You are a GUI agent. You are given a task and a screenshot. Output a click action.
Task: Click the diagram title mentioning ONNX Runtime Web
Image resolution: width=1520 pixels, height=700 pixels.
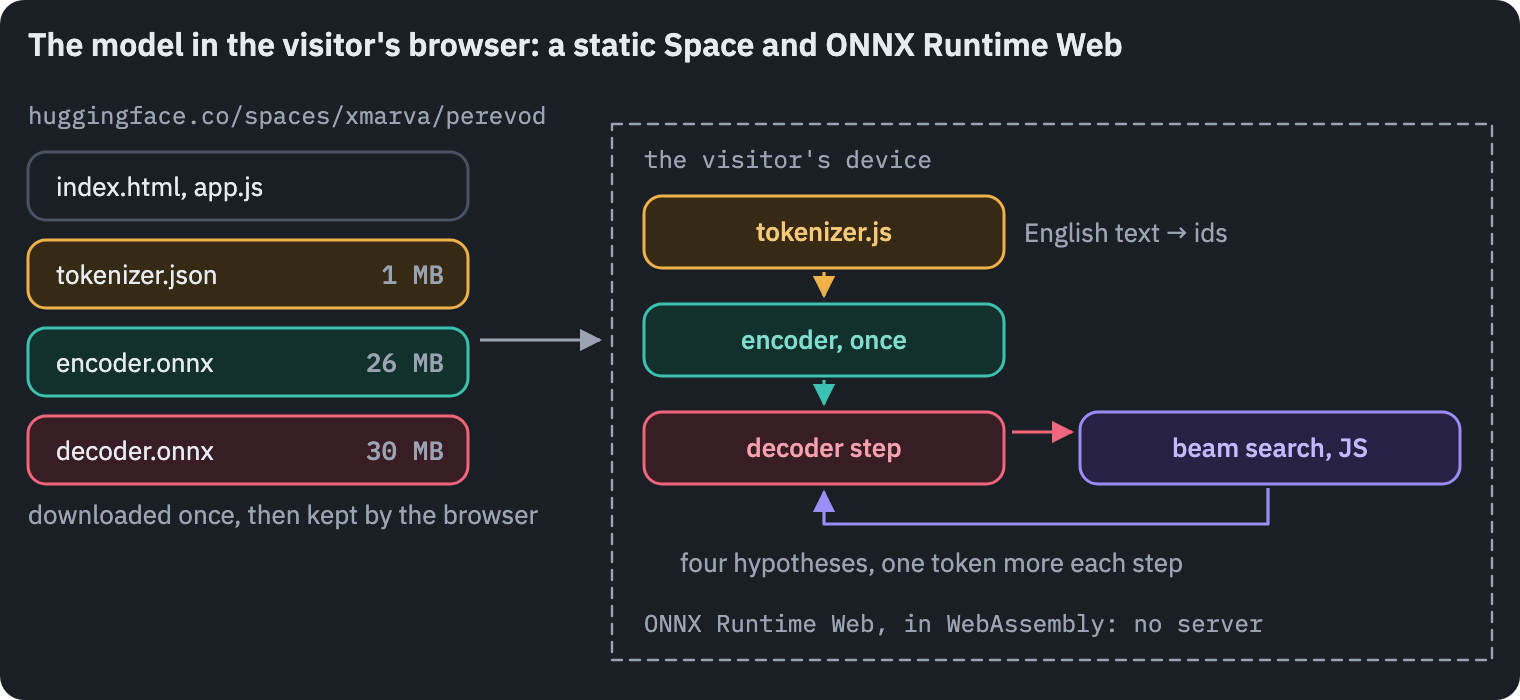[x=575, y=45]
